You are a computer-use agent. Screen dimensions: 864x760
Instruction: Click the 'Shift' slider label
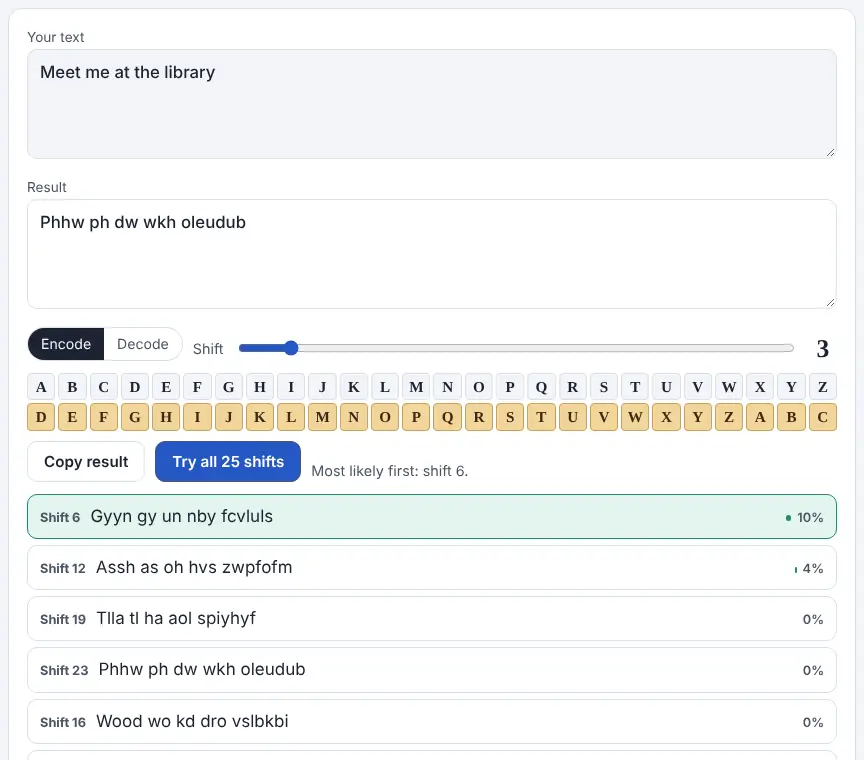click(208, 348)
